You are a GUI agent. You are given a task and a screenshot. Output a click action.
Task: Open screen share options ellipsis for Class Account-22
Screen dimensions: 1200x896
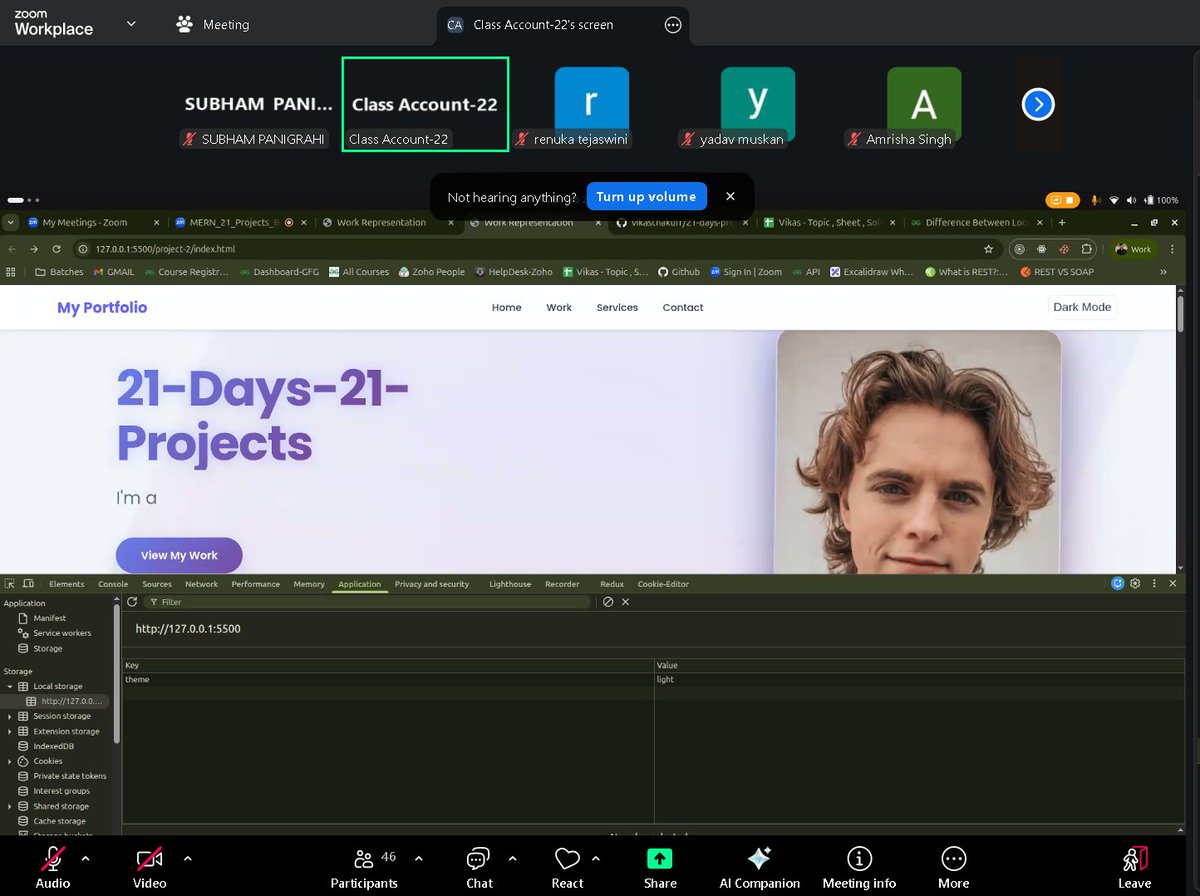point(673,25)
